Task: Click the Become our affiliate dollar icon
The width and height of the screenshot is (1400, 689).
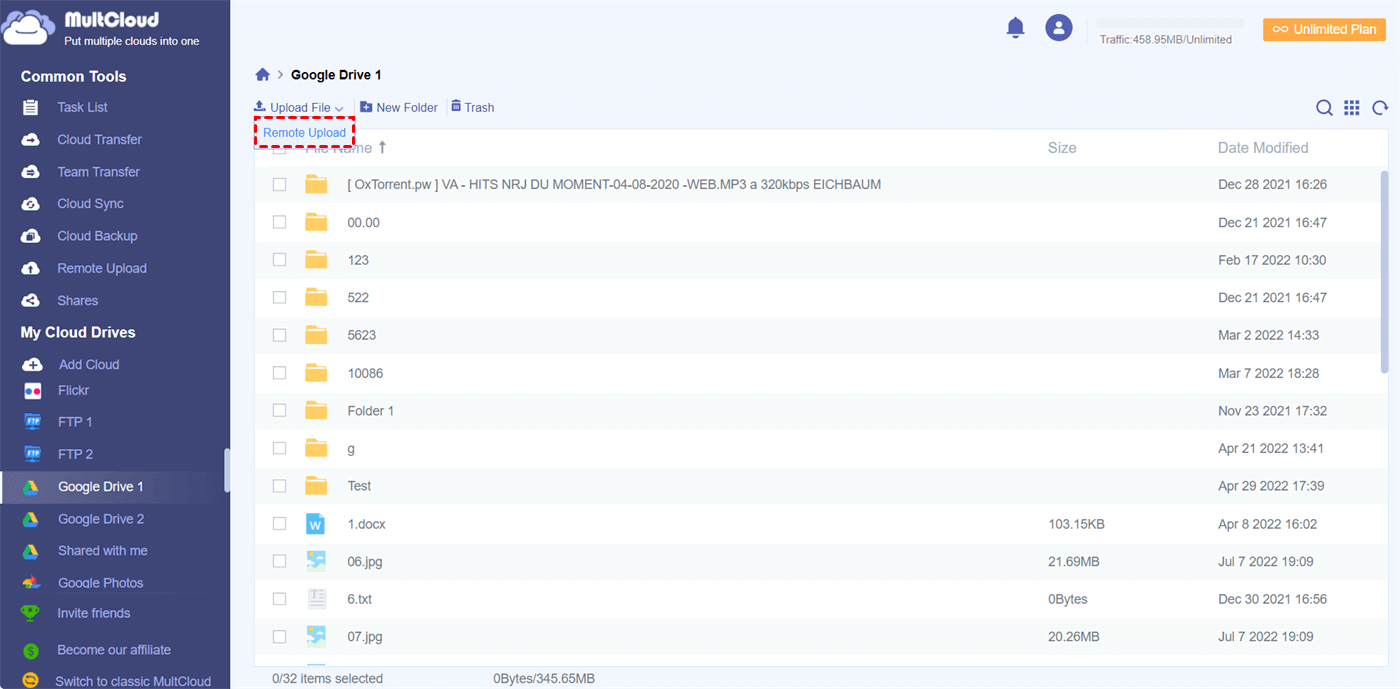Action: (x=31, y=650)
